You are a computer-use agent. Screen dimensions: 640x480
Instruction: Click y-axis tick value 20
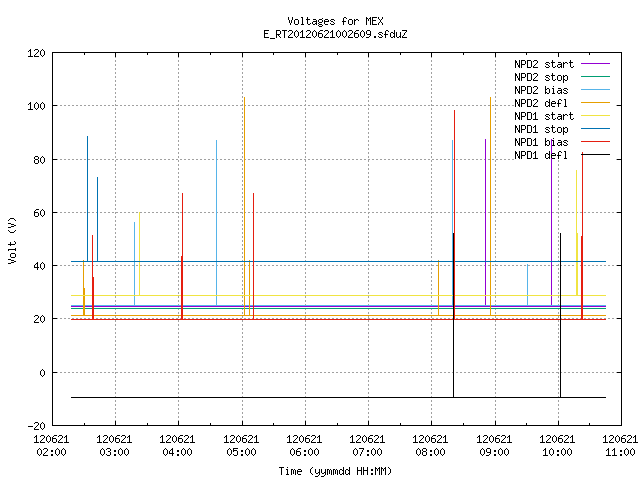(x=39, y=319)
